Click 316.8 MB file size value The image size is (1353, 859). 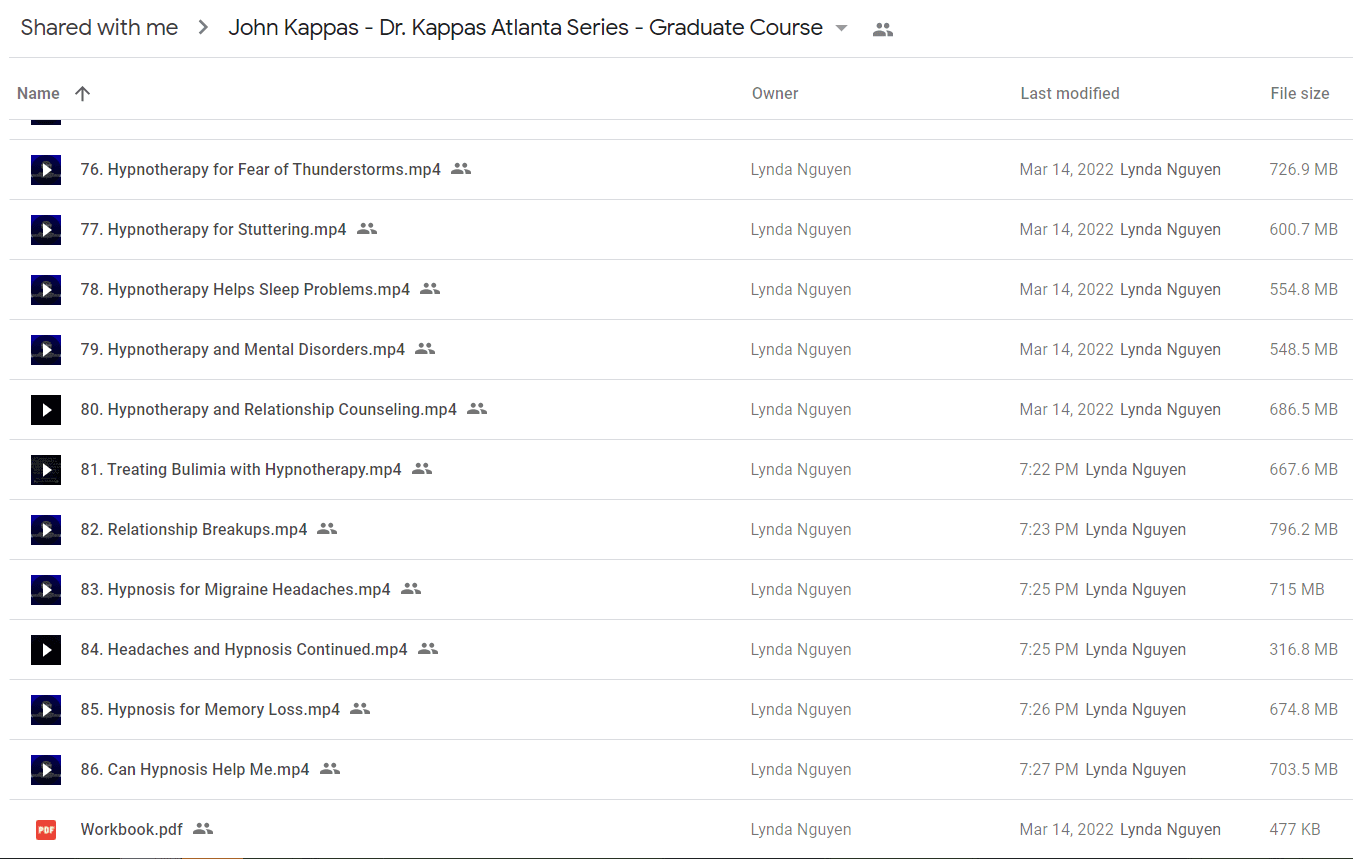point(1303,650)
